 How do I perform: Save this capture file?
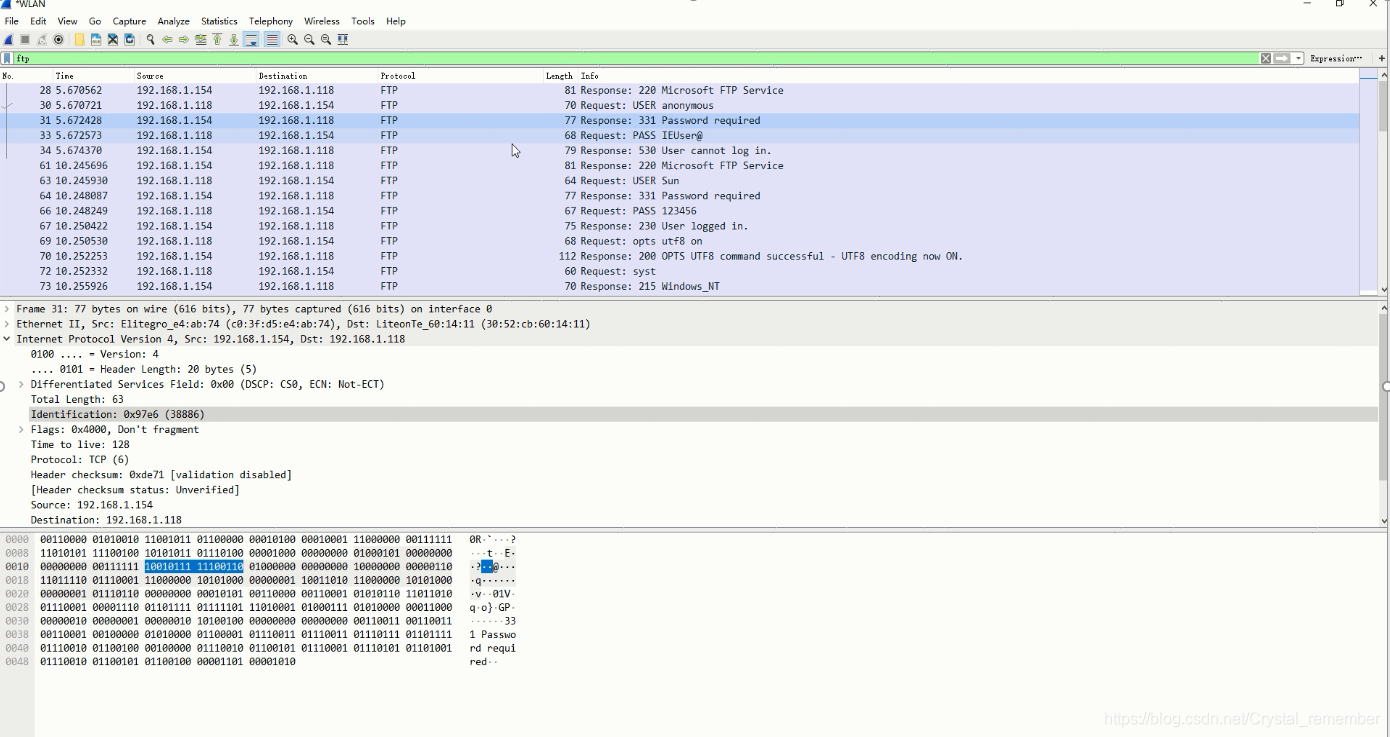(x=96, y=40)
